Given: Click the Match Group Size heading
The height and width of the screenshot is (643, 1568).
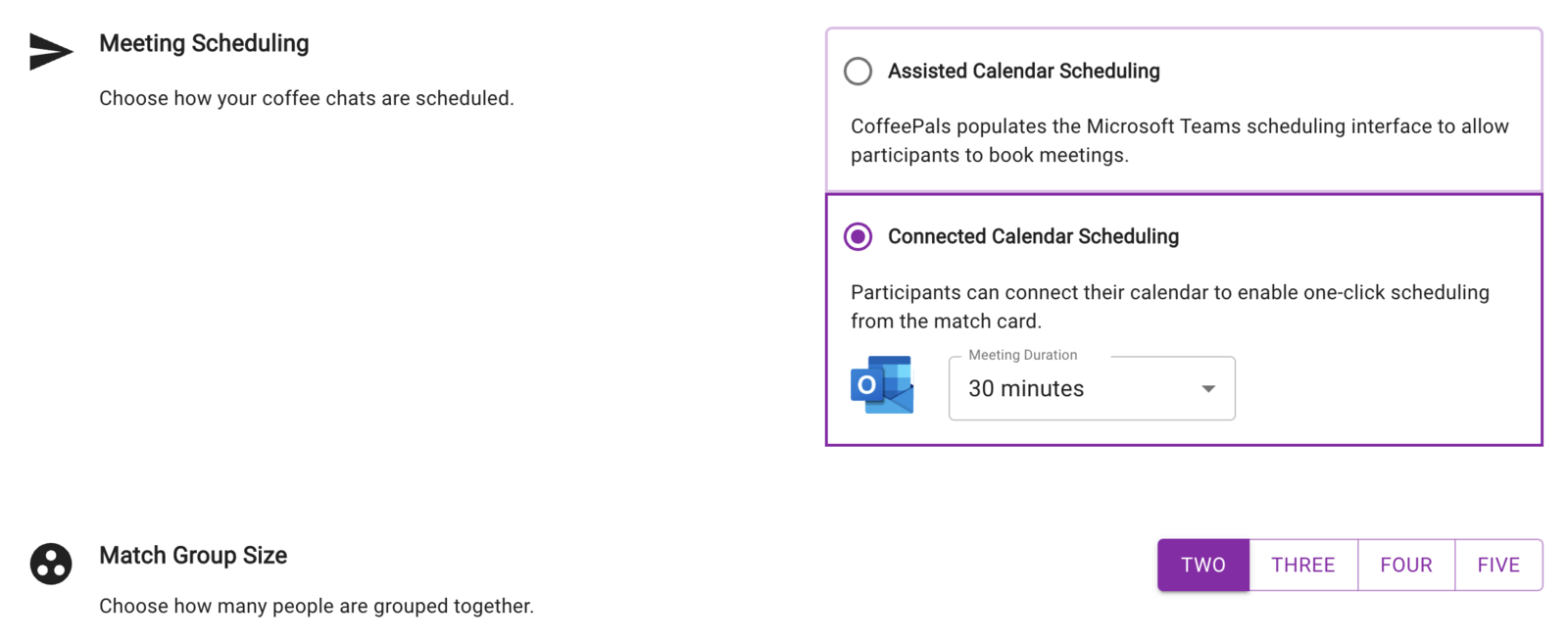Looking at the screenshot, I should [x=193, y=556].
